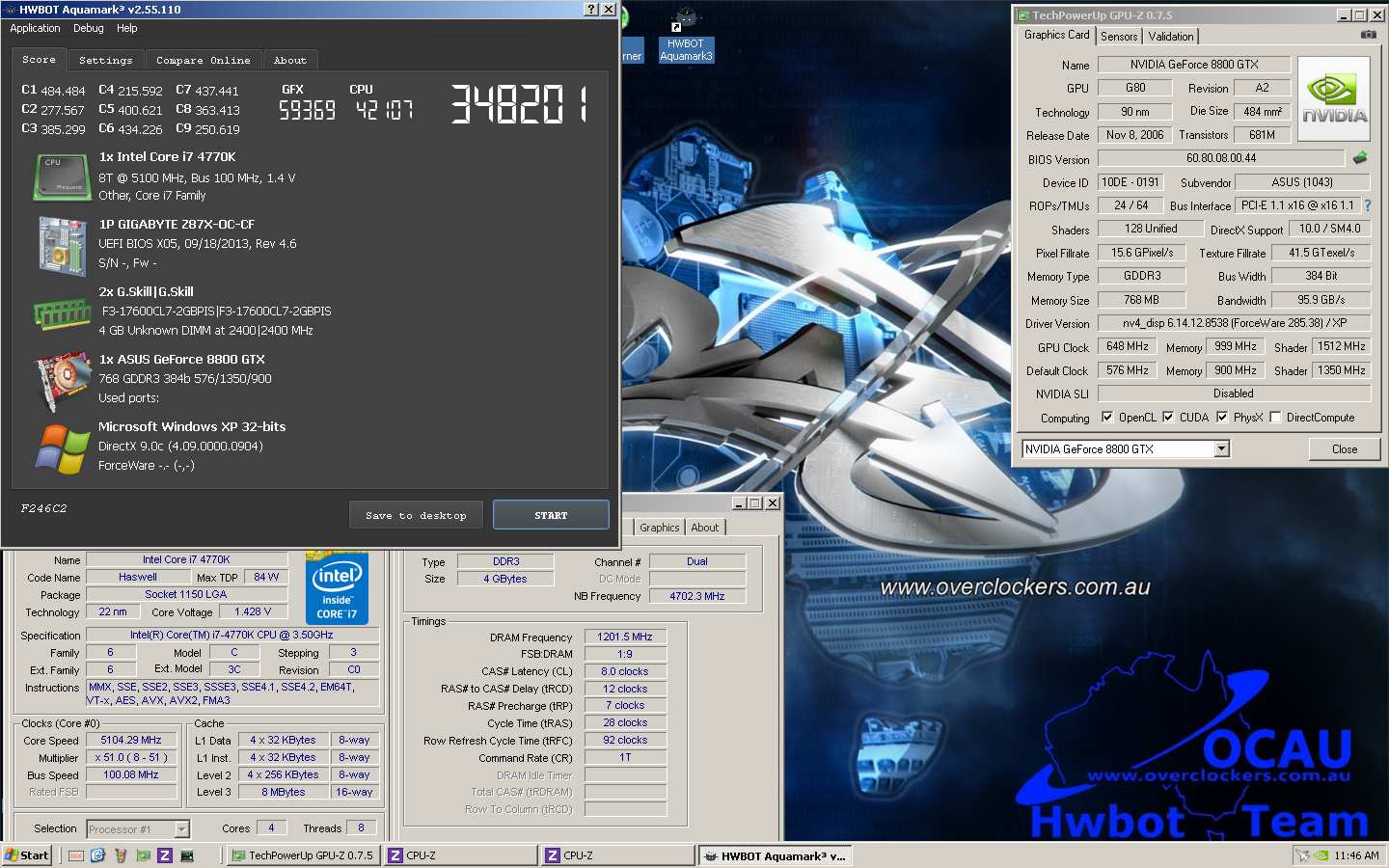Launch GPU-Z from the quick launch bar
This screenshot has height=868, width=1389.
143,855
